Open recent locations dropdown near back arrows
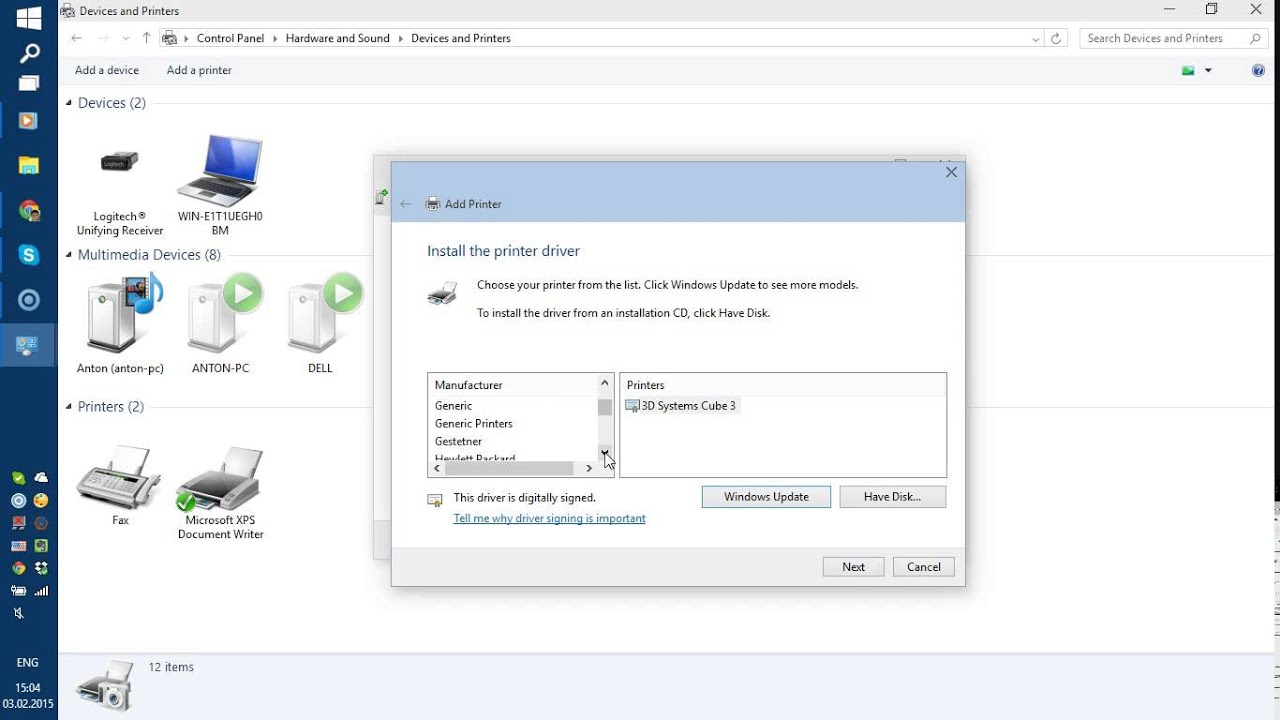This screenshot has height=720, width=1280. [x=125, y=39]
